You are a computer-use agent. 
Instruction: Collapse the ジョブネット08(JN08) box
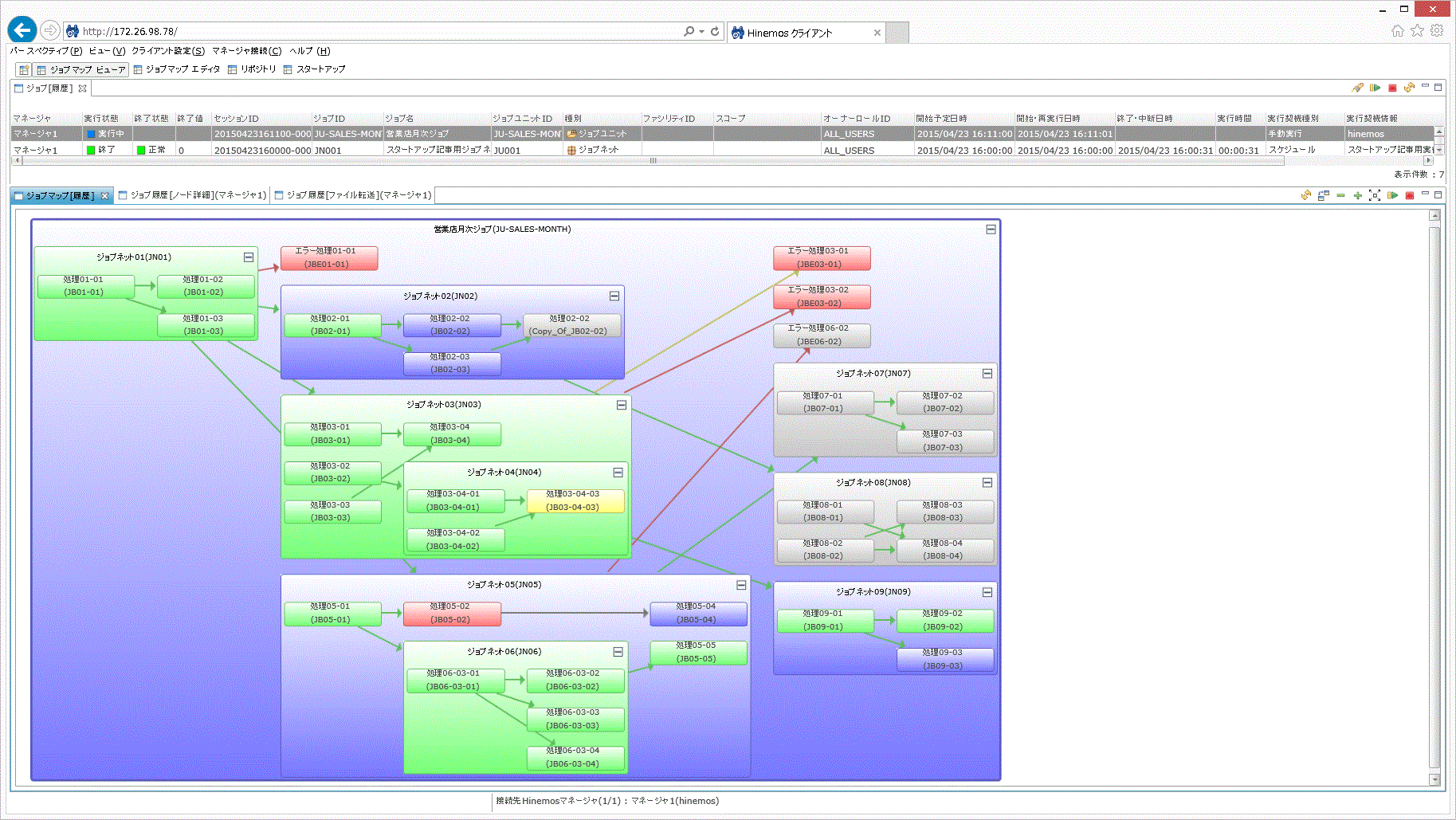(987, 482)
